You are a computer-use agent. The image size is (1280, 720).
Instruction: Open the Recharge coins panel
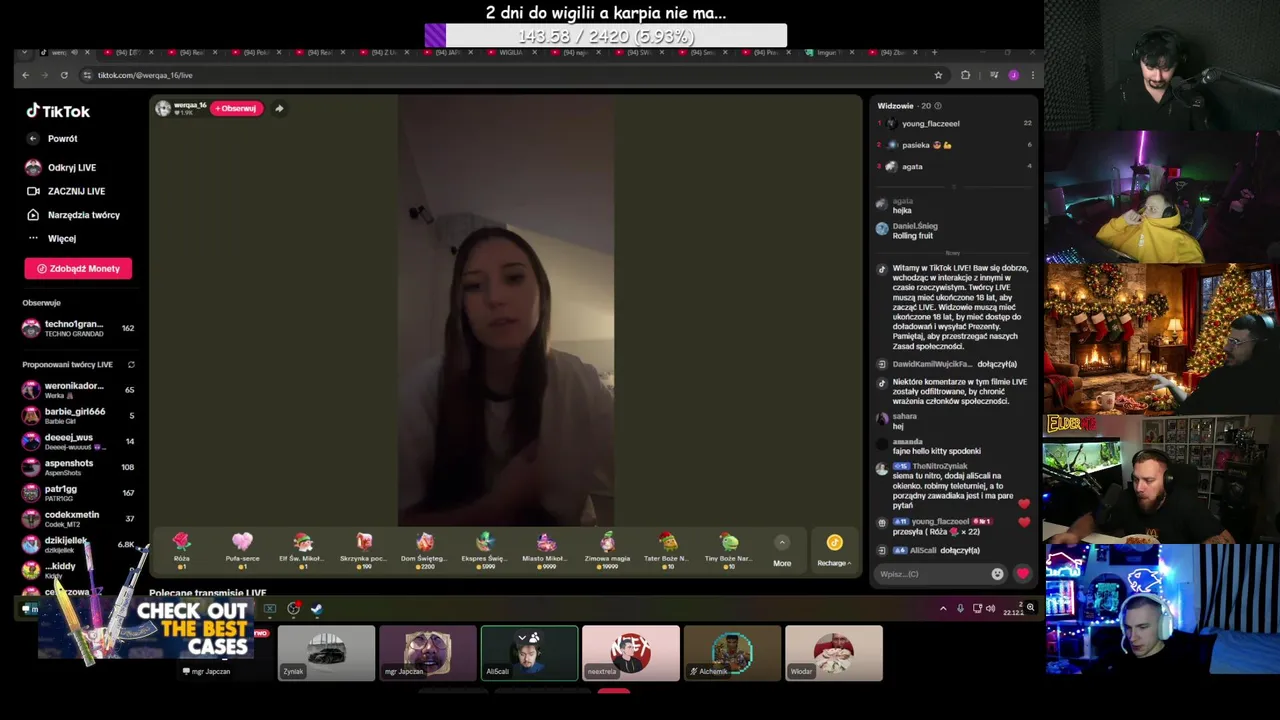[834, 551]
